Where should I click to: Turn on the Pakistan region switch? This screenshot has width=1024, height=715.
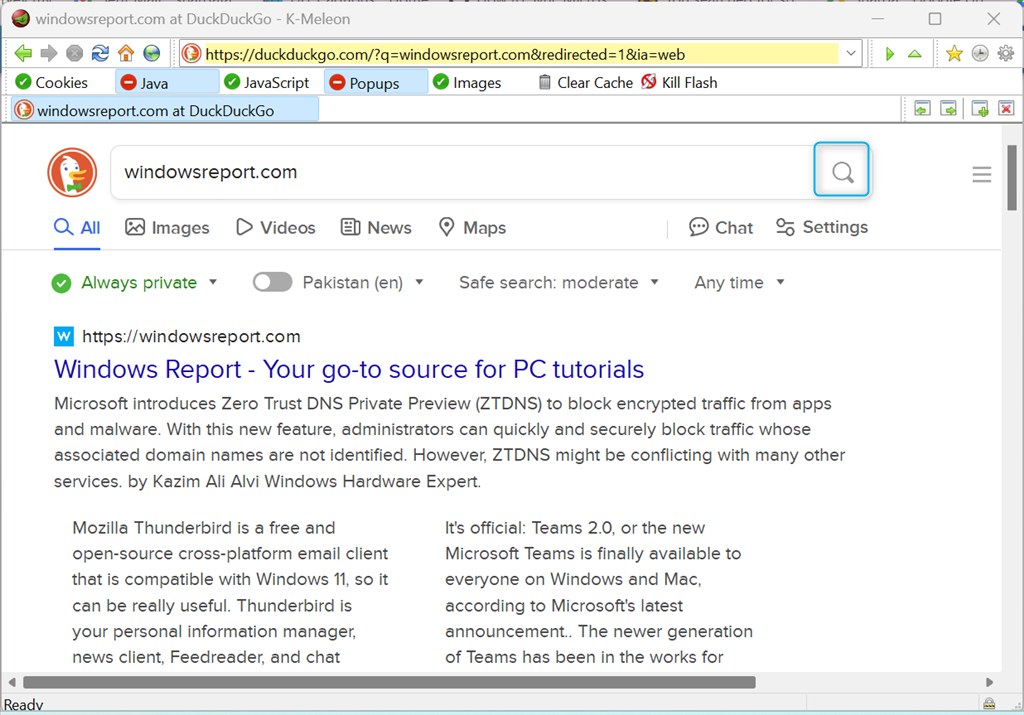[272, 282]
